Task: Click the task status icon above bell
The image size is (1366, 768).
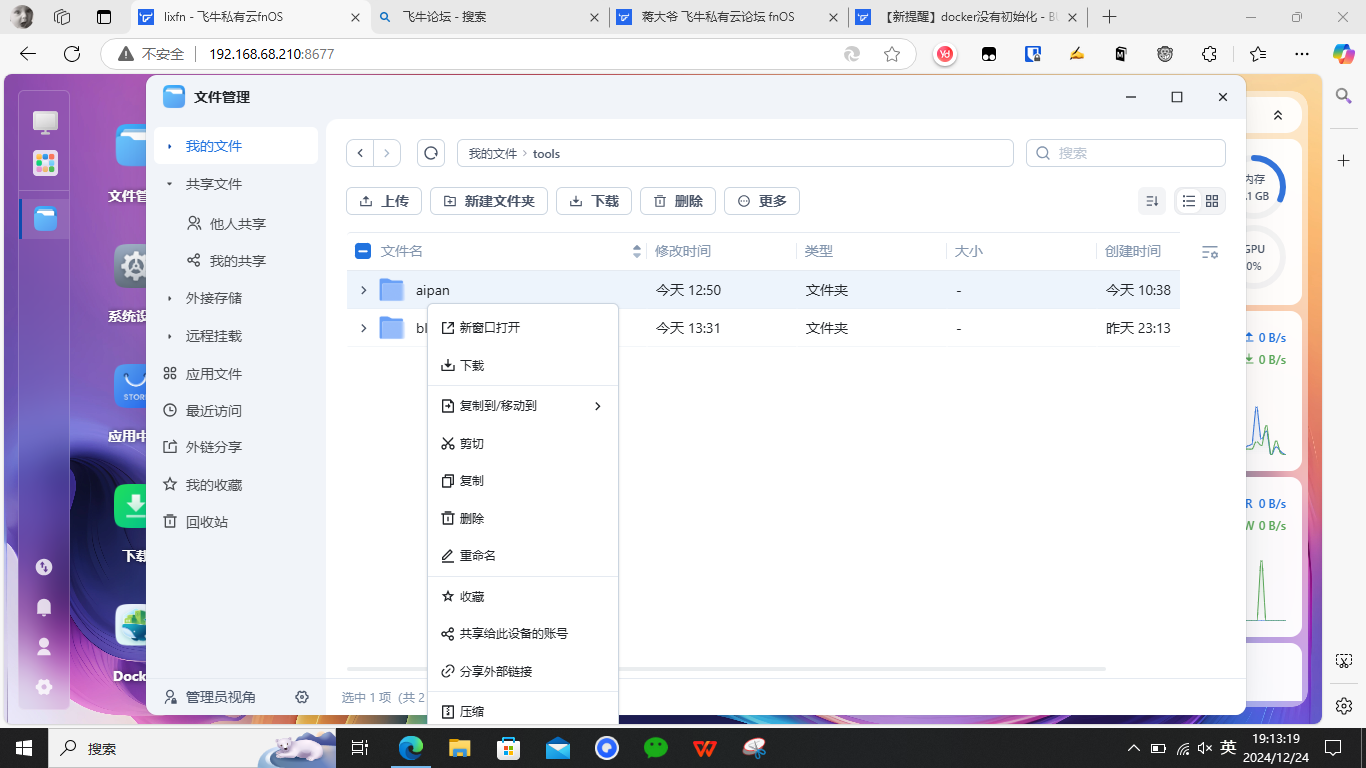Action: 44,567
